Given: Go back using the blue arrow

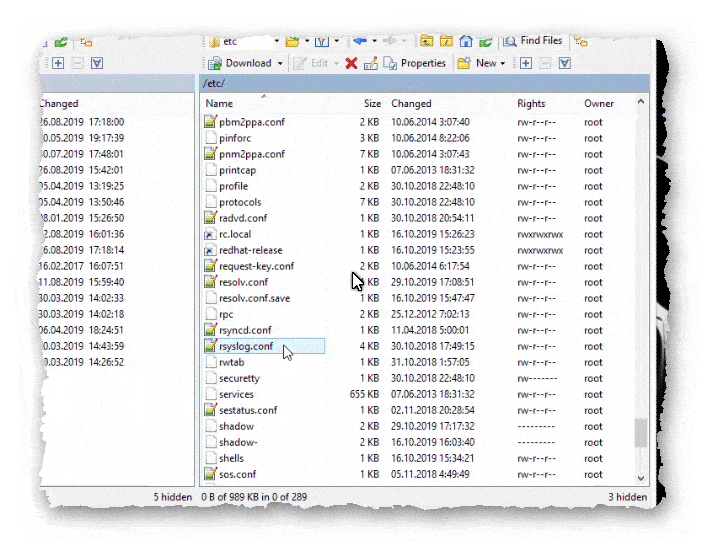Looking at the screenshot, I should [360, 41].
